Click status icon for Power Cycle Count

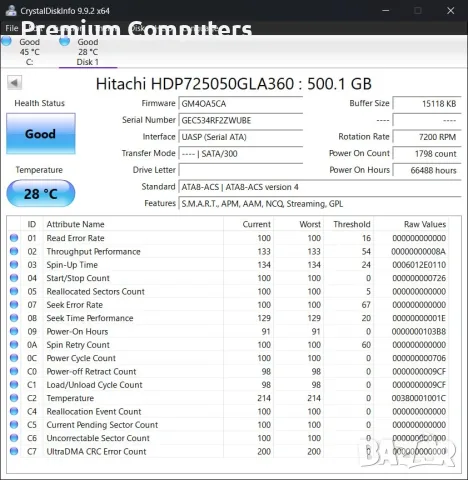coord(14,358)
